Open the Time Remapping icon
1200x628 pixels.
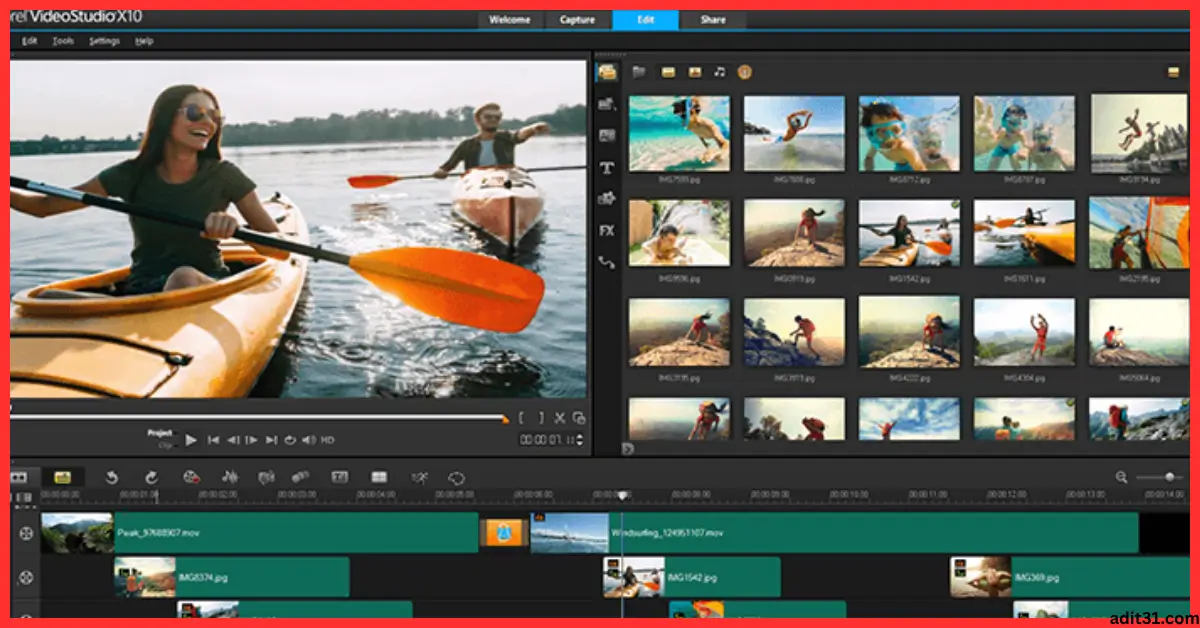420,478
